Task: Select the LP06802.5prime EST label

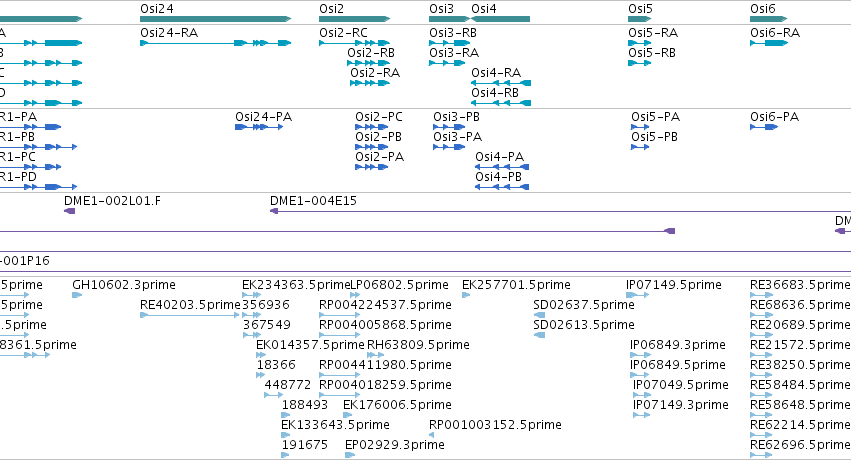Action: point(400,285)
